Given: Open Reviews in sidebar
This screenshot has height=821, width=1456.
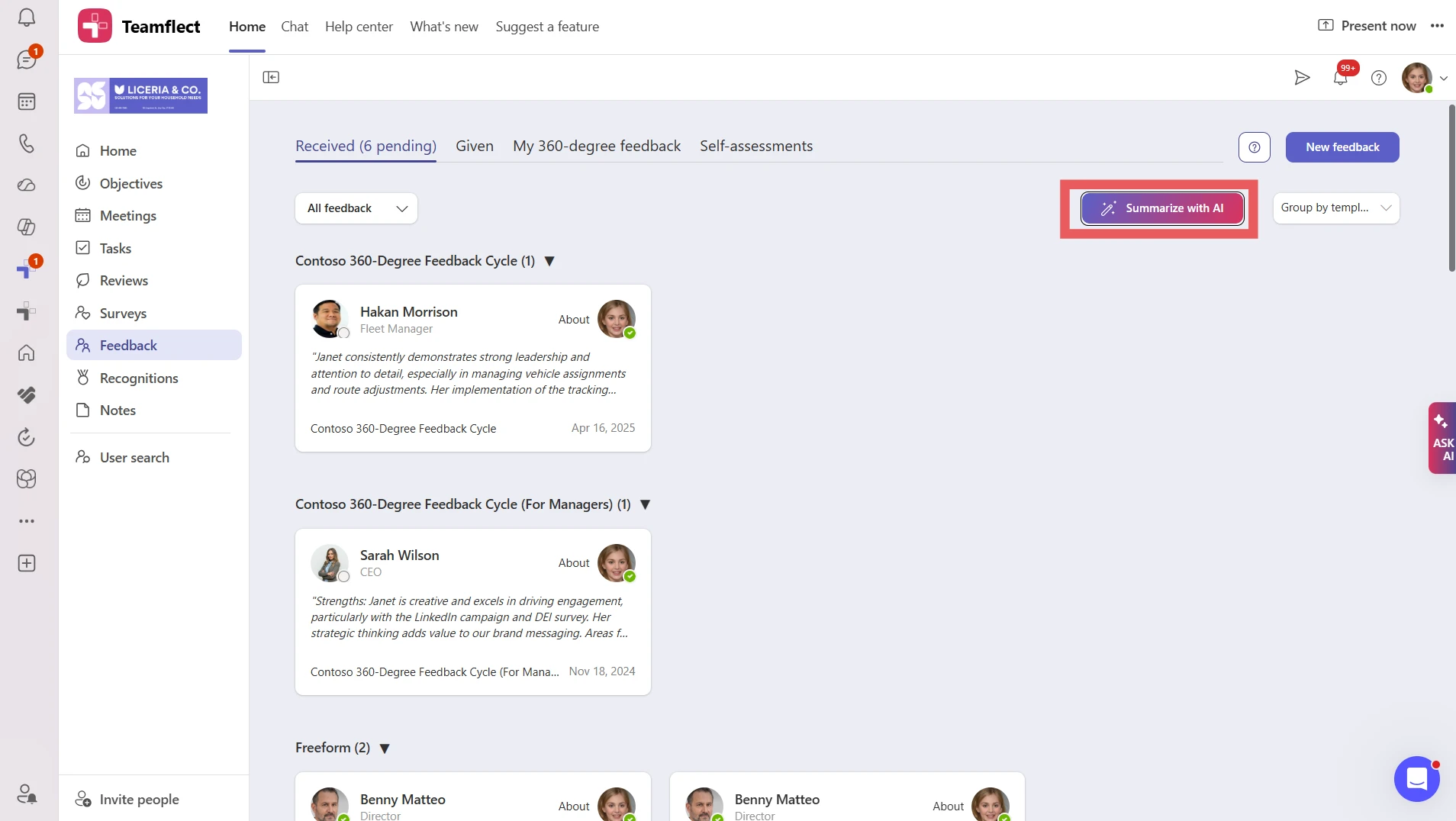Looking at the screenshot, I should tap(154, 281).
